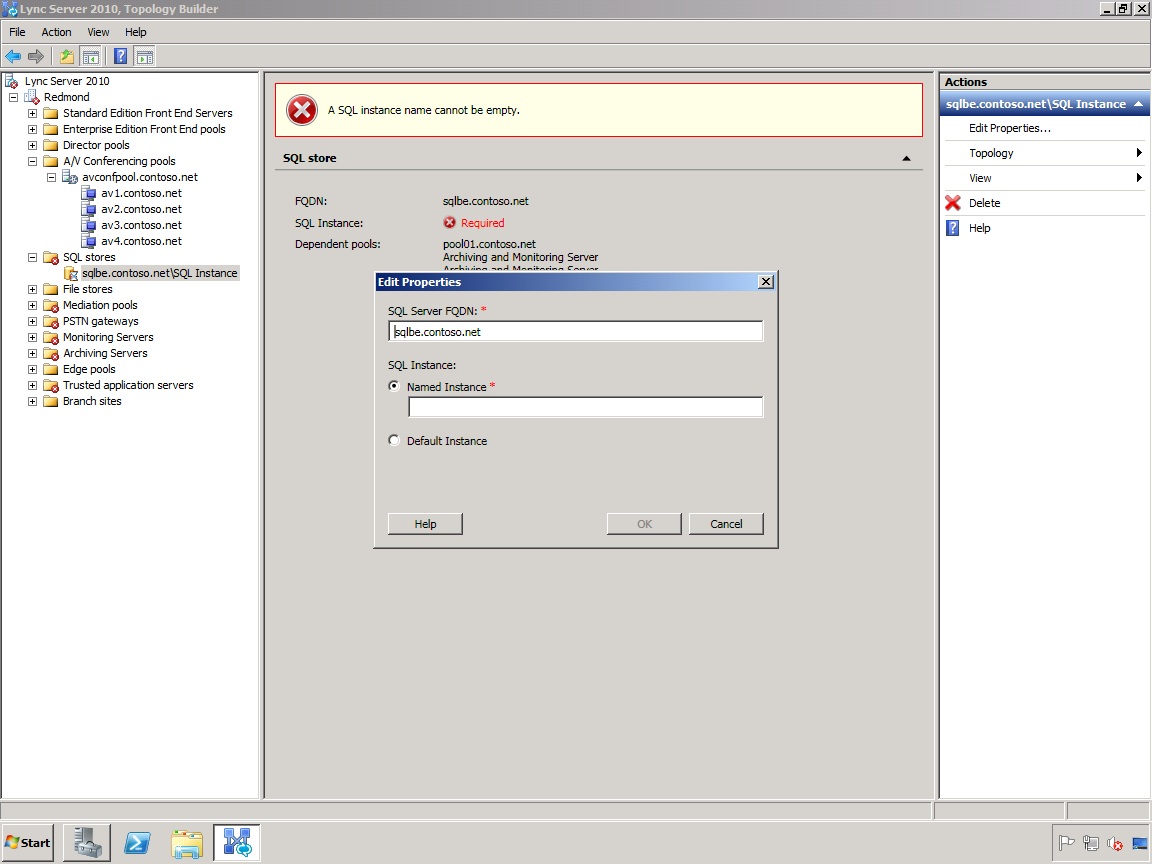Expand the Branch sites node

pos(32,401)
